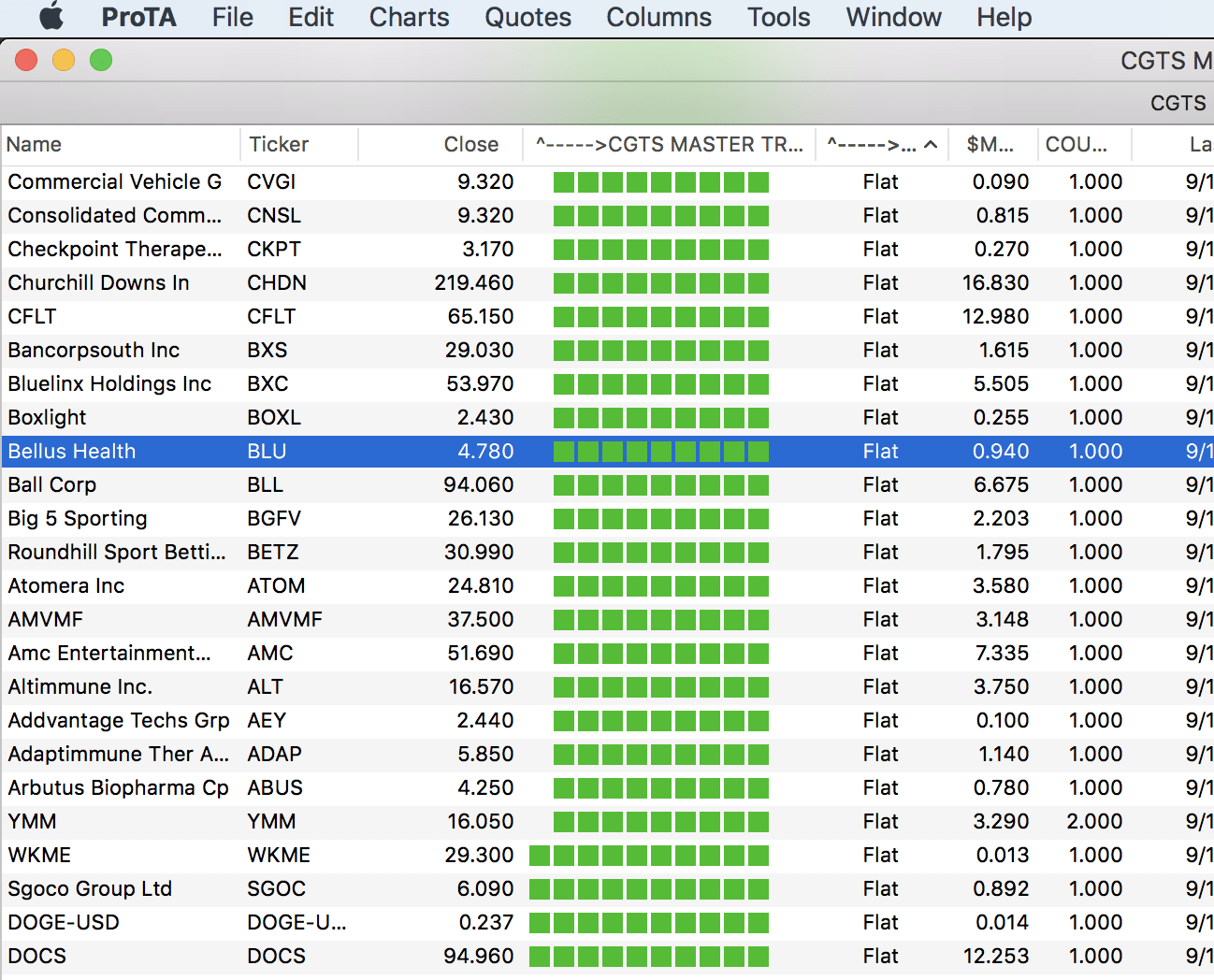Open the Edit menu
1214x980 pixels.
click(x=311, y=17)
